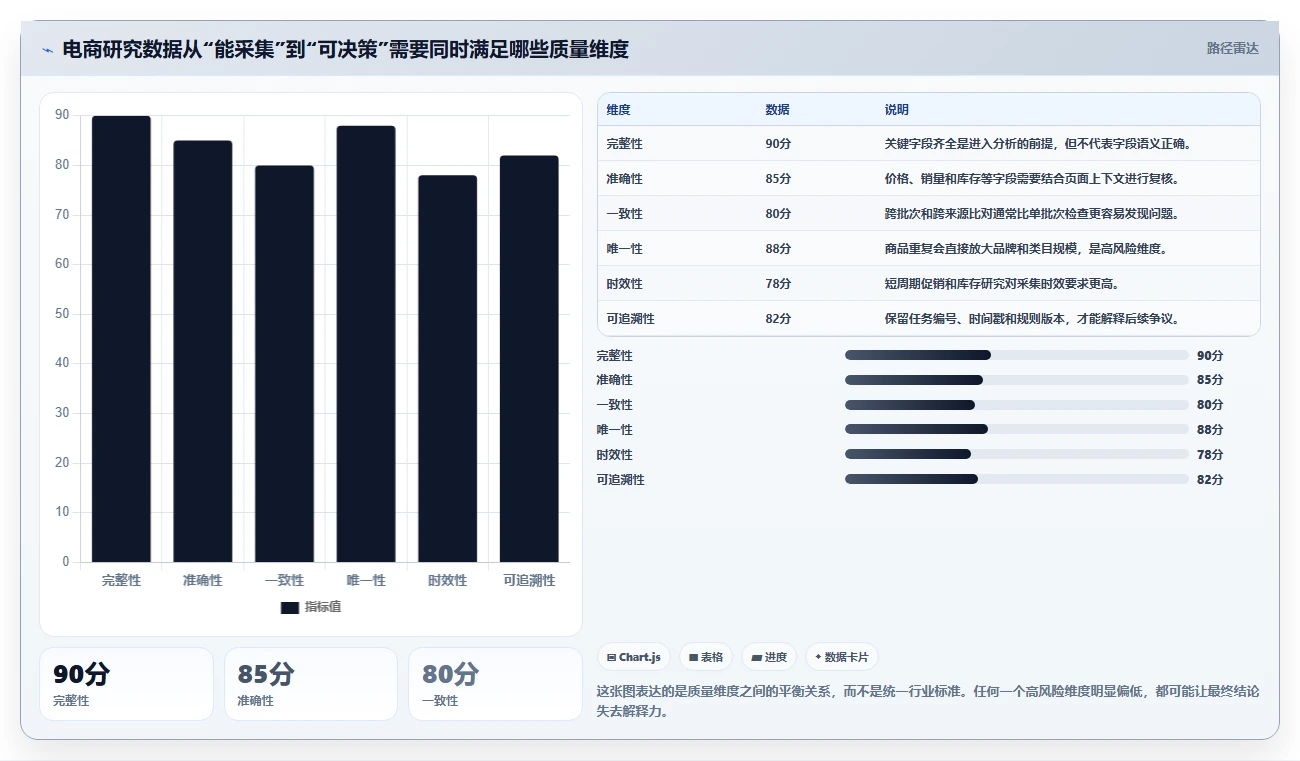
Task: Click the 90 y-axis tick label
Action: (63, 115)
